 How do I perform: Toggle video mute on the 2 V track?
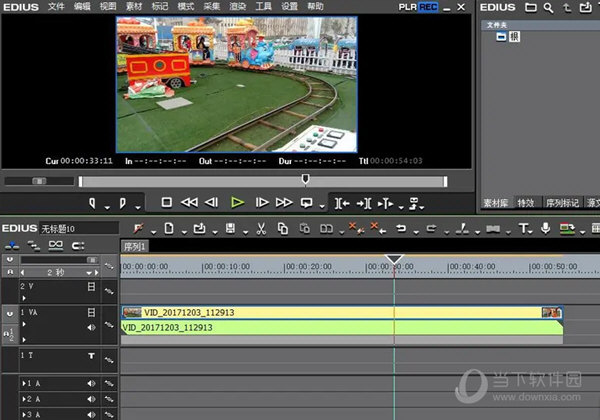click(x=91, y=286)
